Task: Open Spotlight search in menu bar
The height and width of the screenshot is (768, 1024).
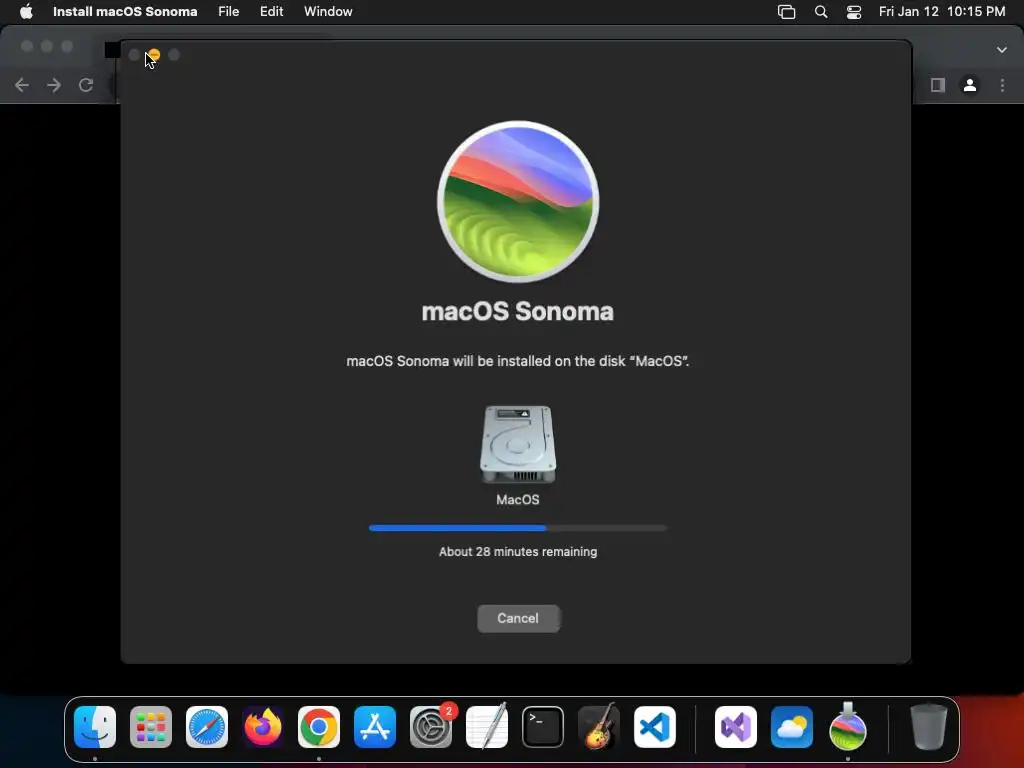Action: coord(821,11)
